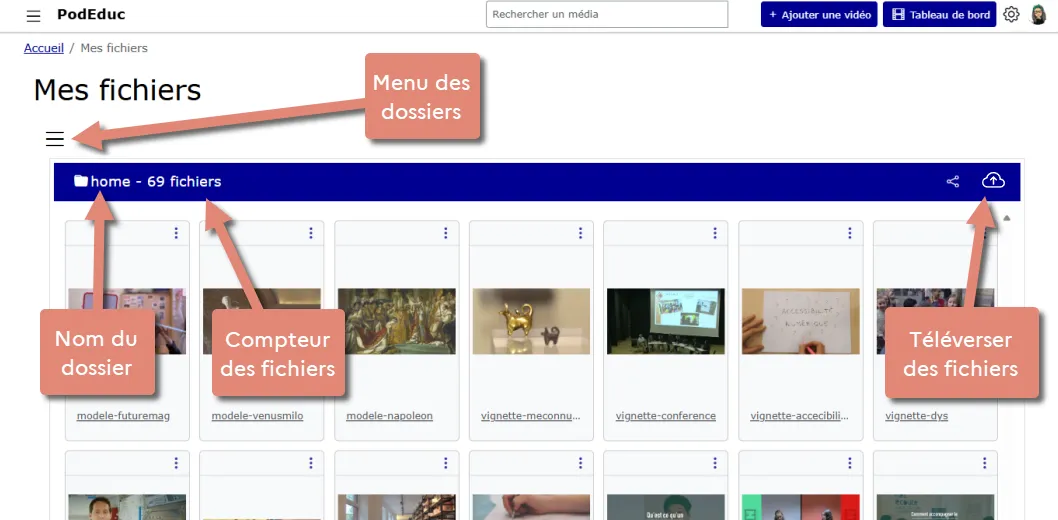Viewport: 1058px width, 520px height.
Task: Open options menu for vignette-conference card
Action: point(715,233)
